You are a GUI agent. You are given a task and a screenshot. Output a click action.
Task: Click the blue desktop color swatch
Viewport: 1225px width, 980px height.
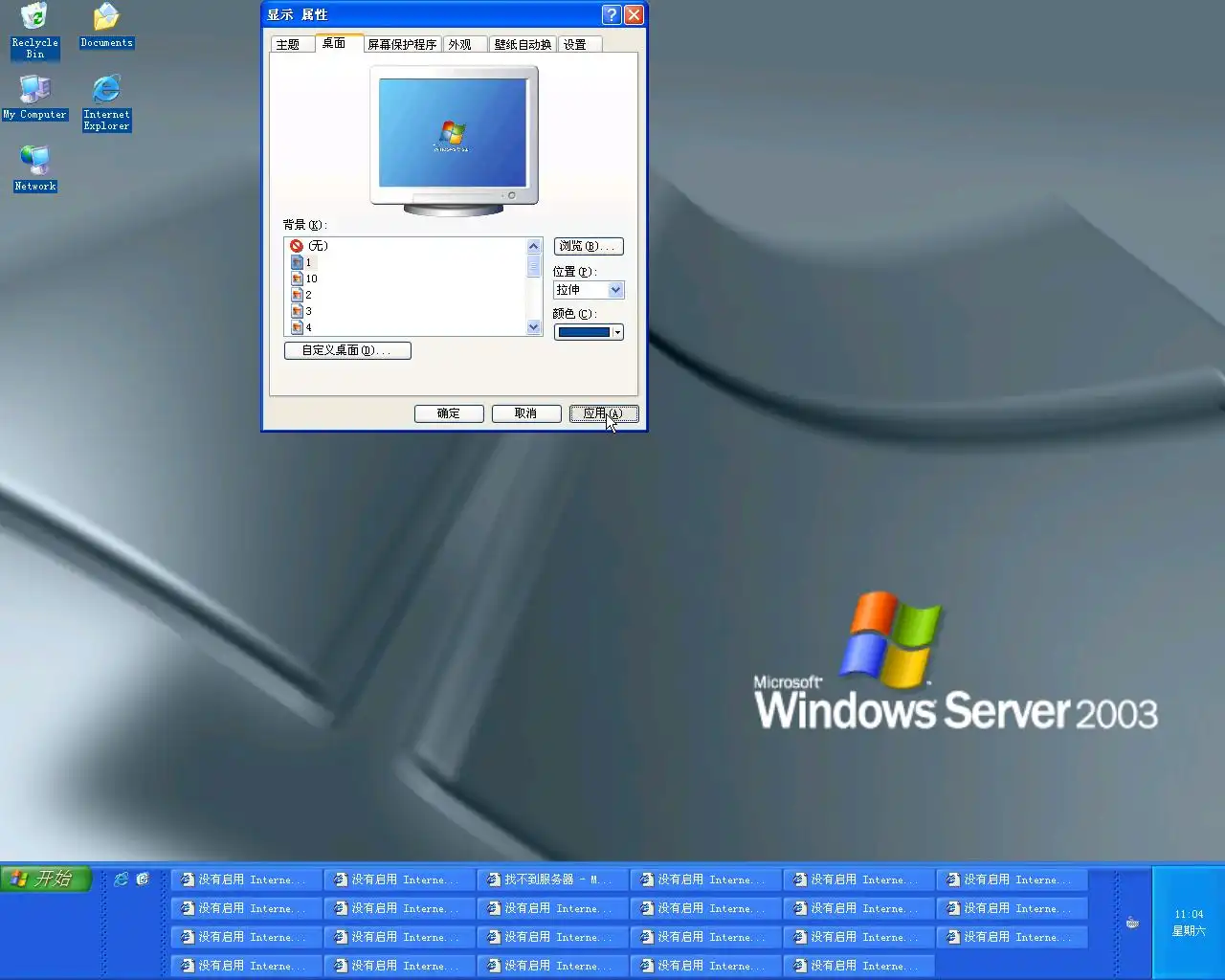[x=585, y=332]
